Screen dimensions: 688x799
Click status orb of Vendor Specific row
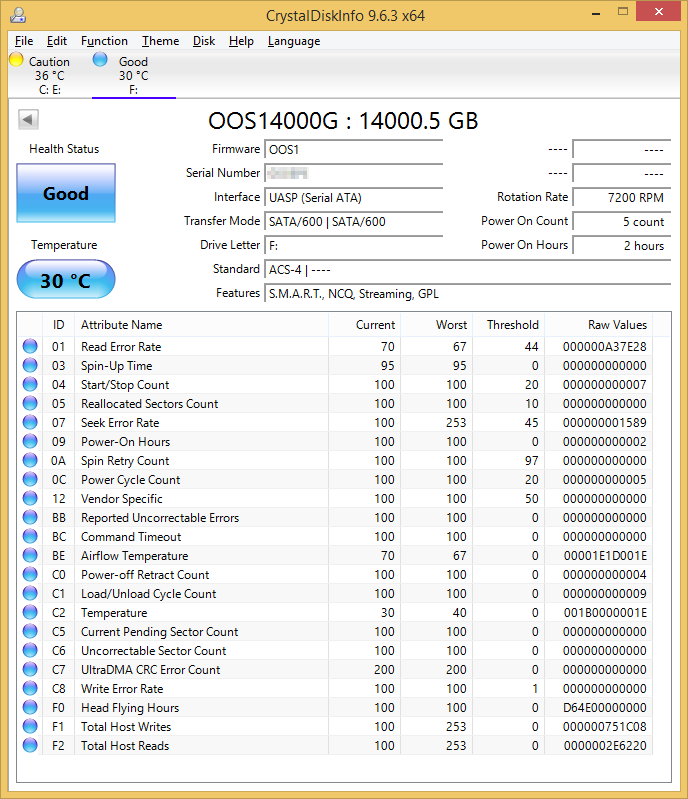tap(30, 498)
